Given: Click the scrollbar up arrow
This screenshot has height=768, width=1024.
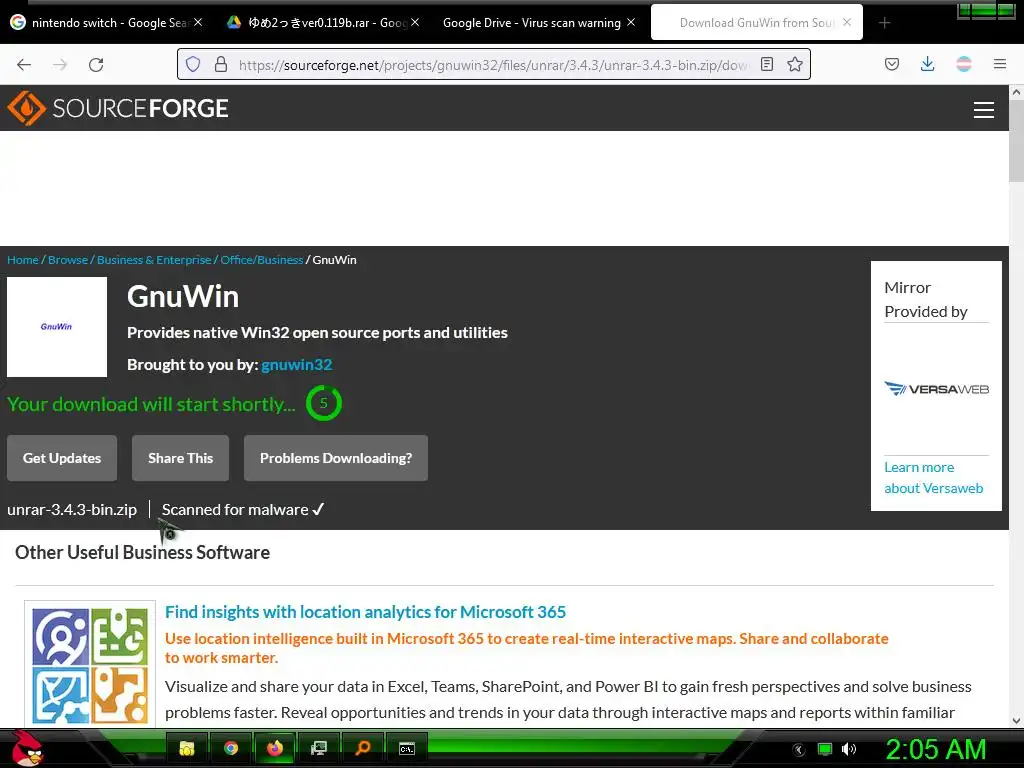Looking at the screenshot, I should point(1016,92).
